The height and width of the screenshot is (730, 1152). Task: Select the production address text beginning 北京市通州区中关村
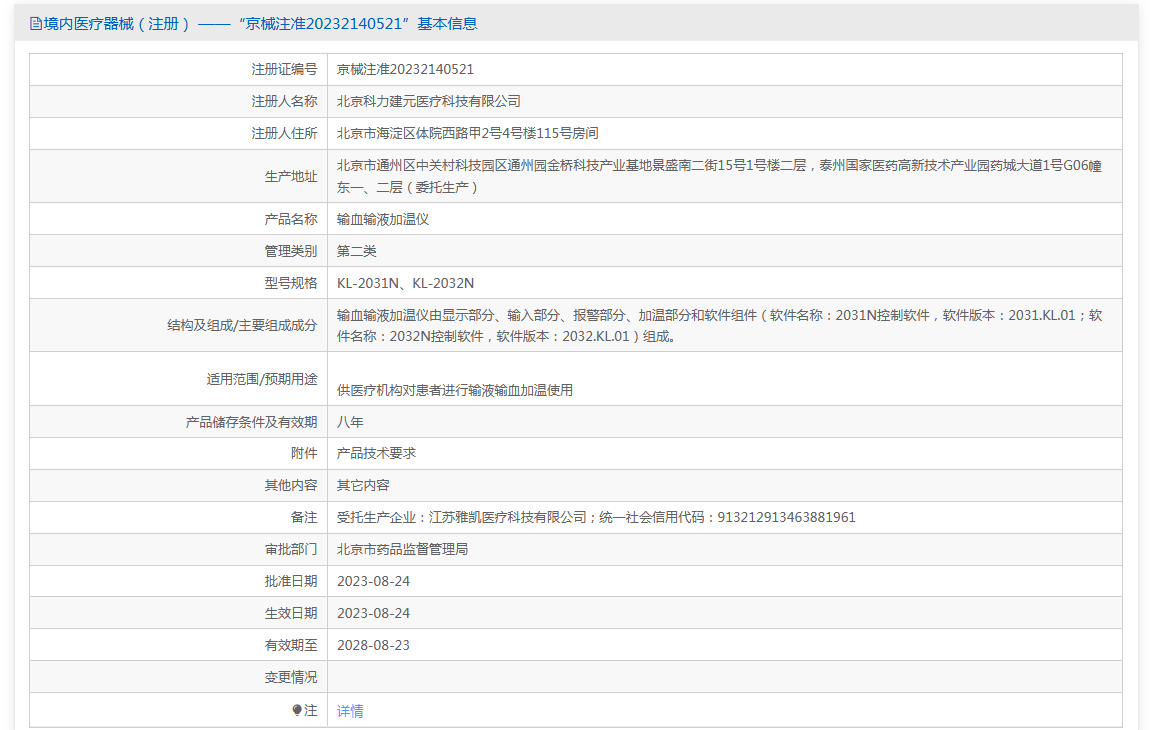[719, 176]
